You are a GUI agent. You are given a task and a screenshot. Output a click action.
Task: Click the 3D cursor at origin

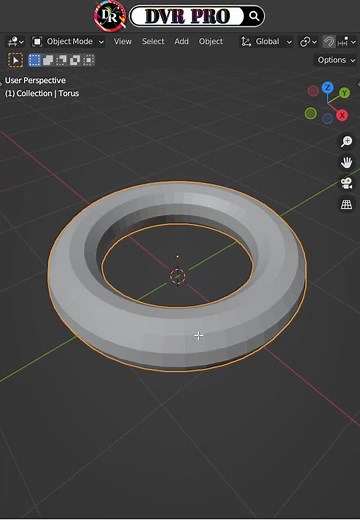[177, 276]
